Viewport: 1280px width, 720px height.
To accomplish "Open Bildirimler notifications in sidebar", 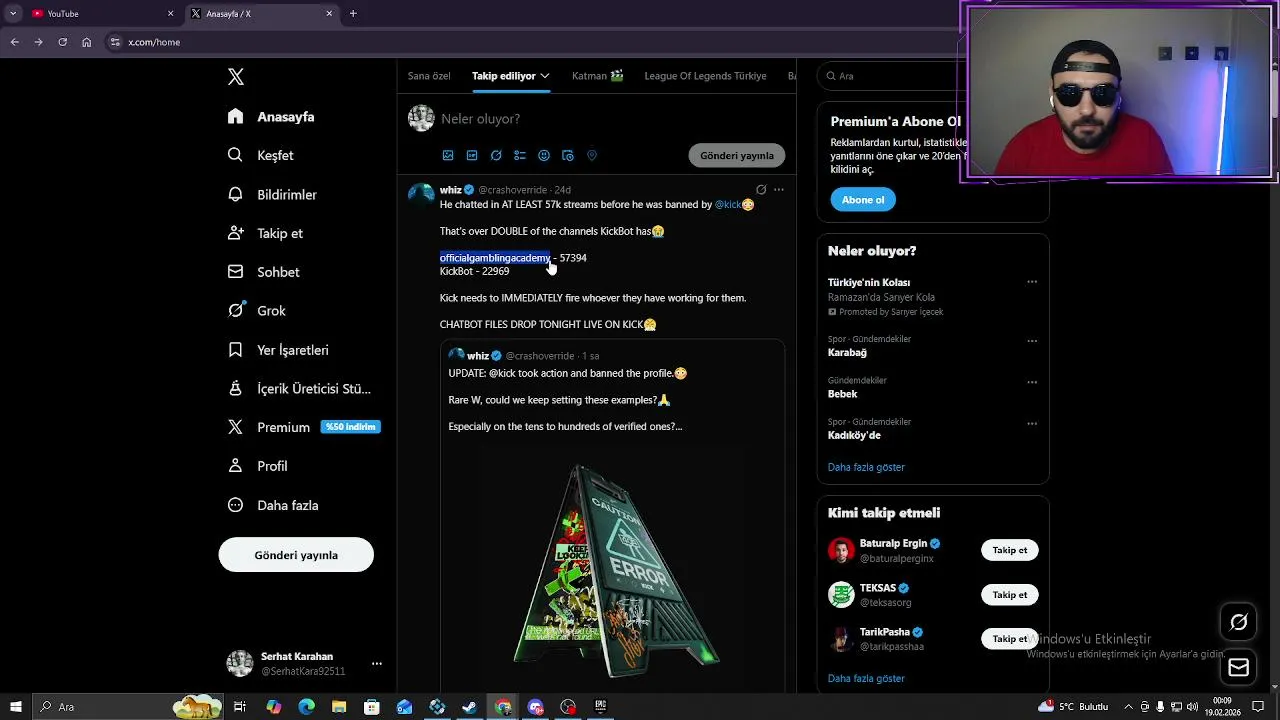I will [x=272, y=194].
